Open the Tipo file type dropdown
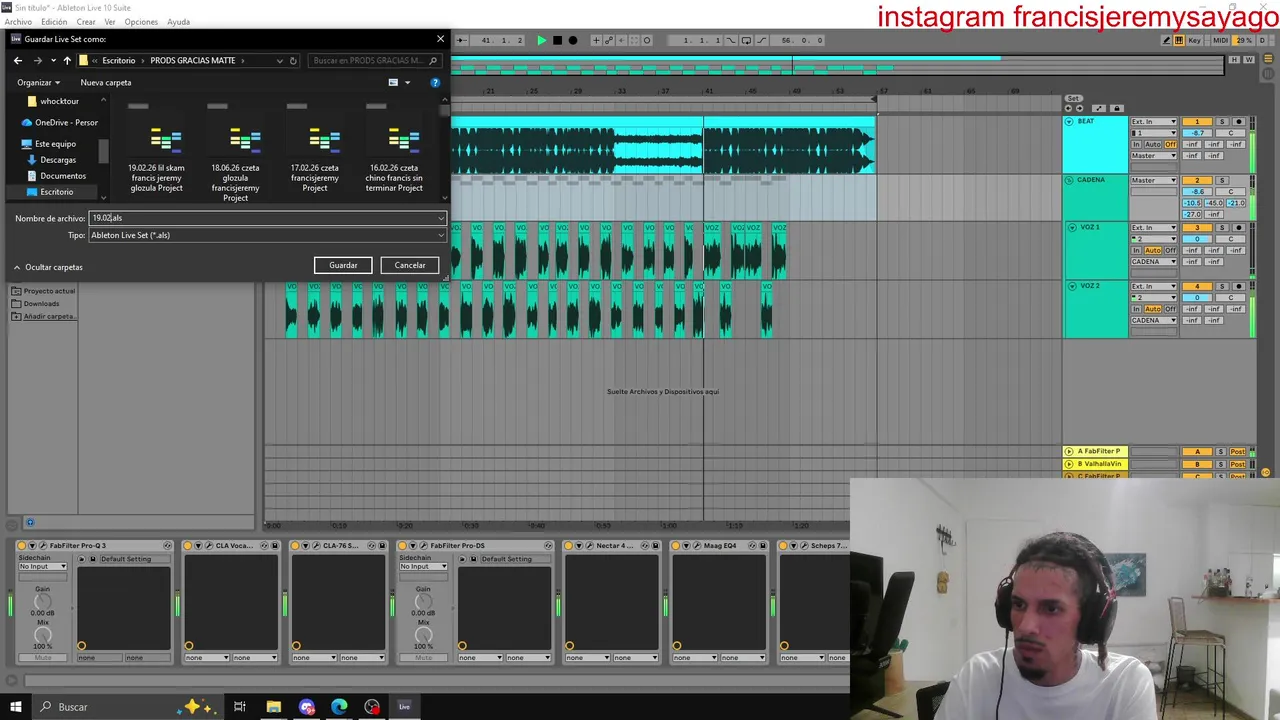Screen dimensions: 1280x720 (x=268, y=235)
